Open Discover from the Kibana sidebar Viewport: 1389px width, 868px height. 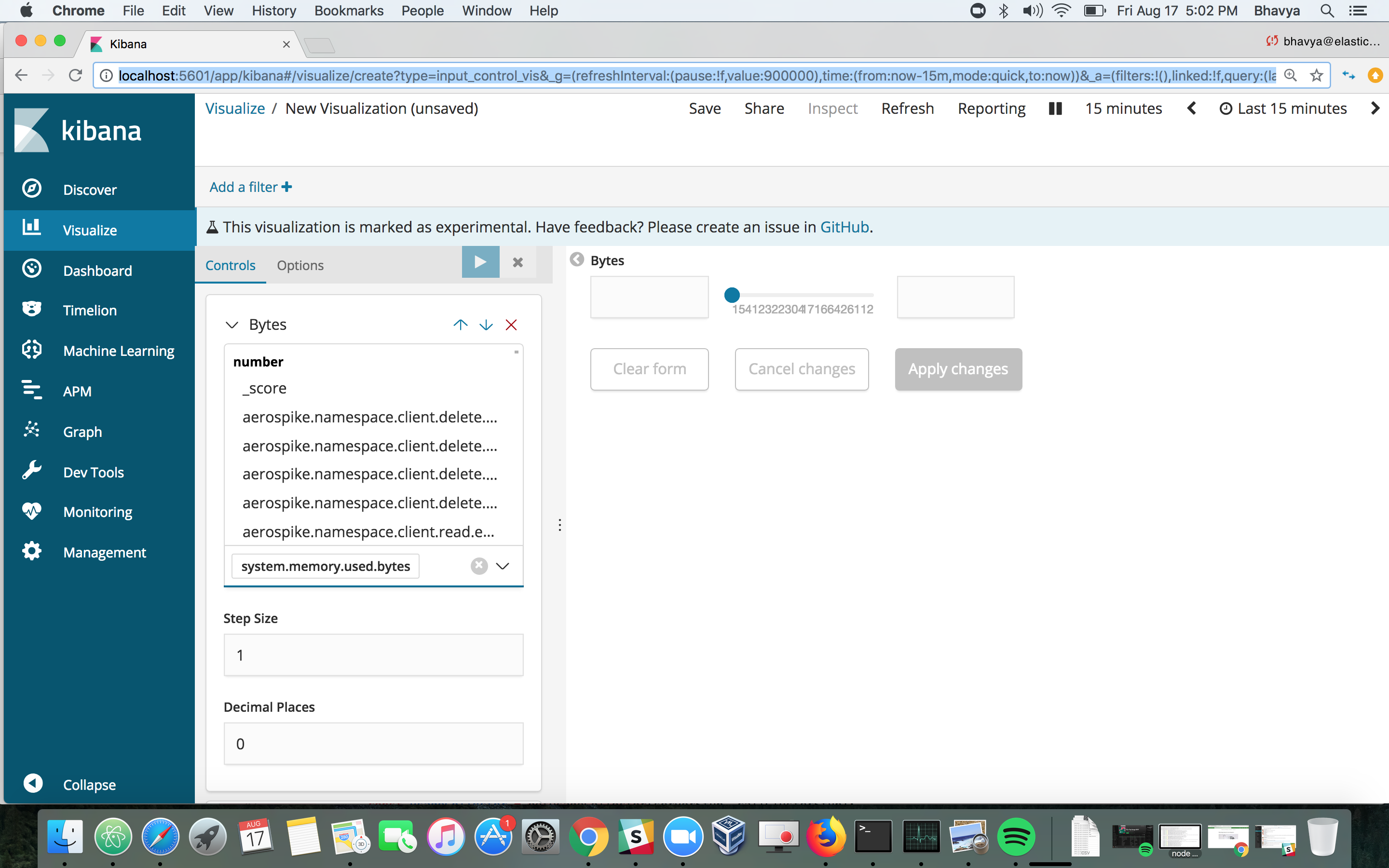[x=90, y=190]
